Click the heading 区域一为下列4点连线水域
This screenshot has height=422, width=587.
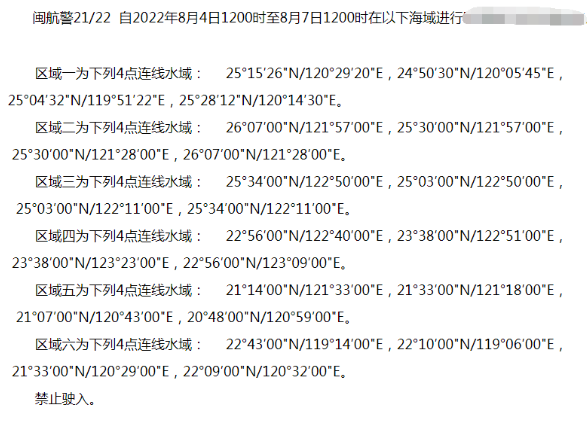click(x=114, y=73)
